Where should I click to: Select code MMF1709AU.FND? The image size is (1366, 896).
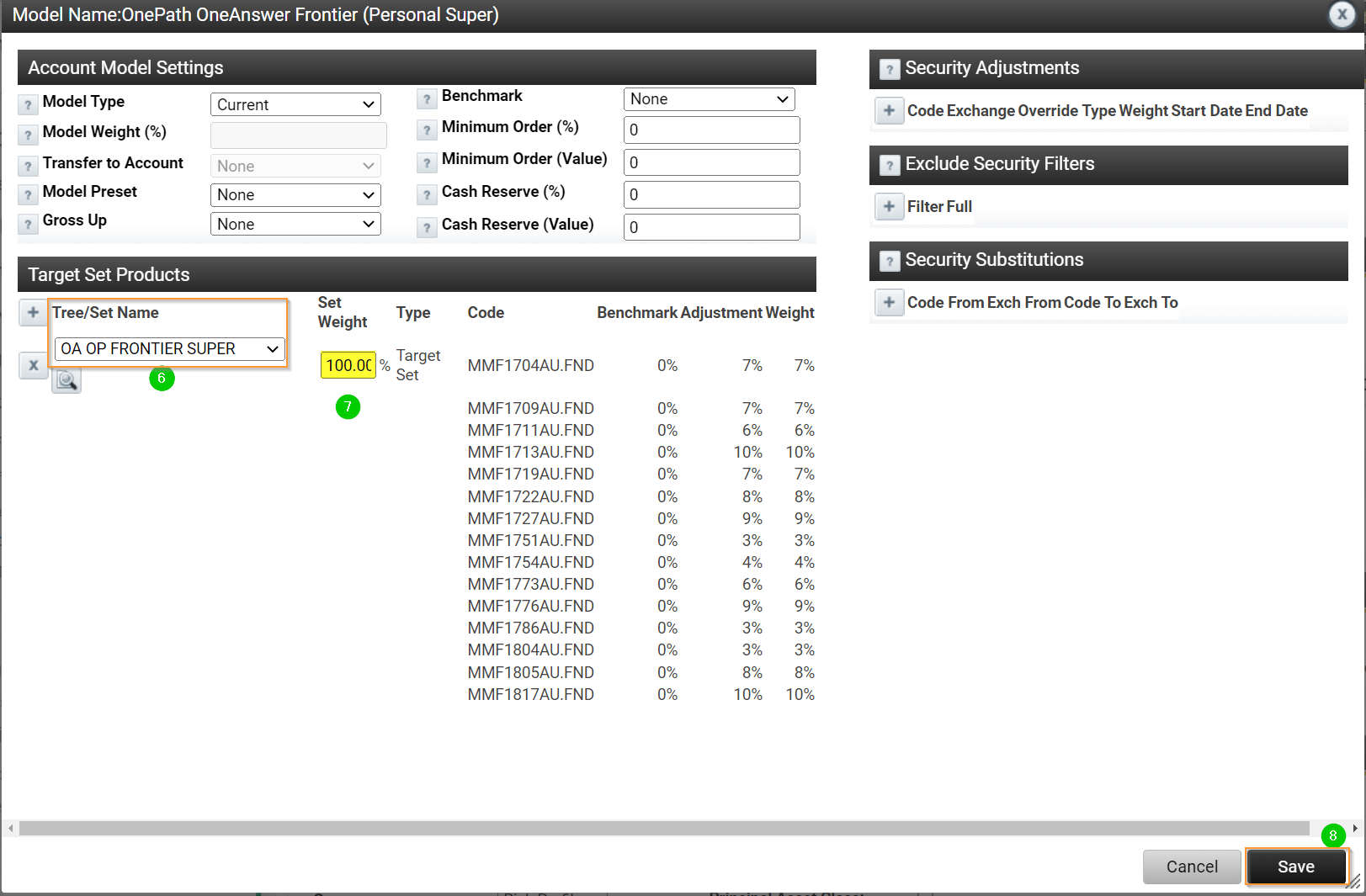[531, 408]
